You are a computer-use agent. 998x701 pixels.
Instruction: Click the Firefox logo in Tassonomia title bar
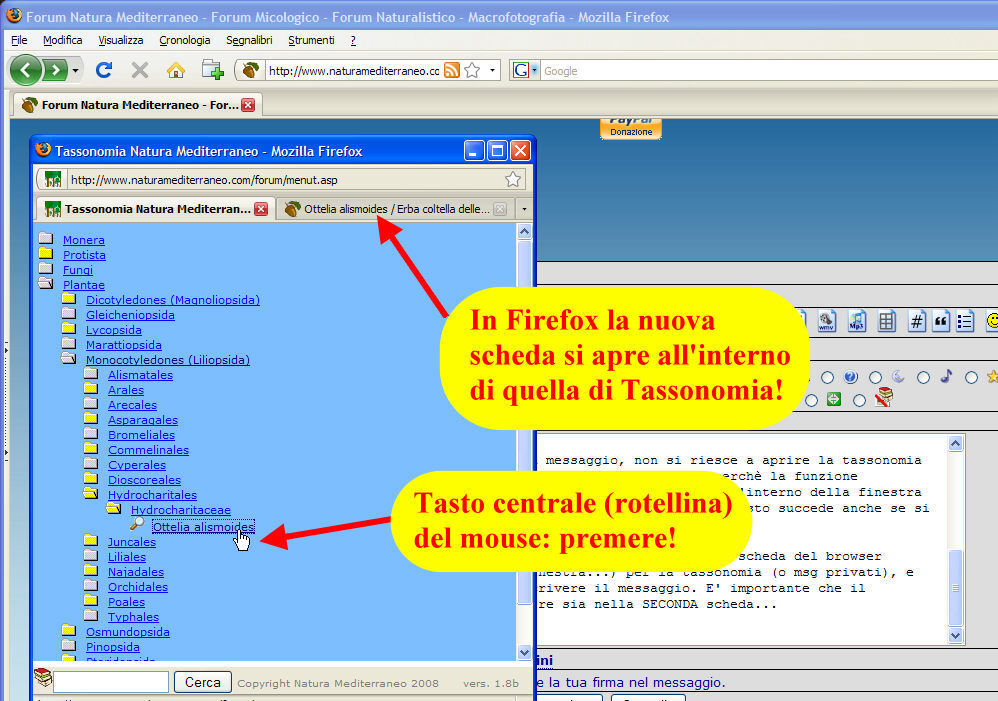[43, 150]
